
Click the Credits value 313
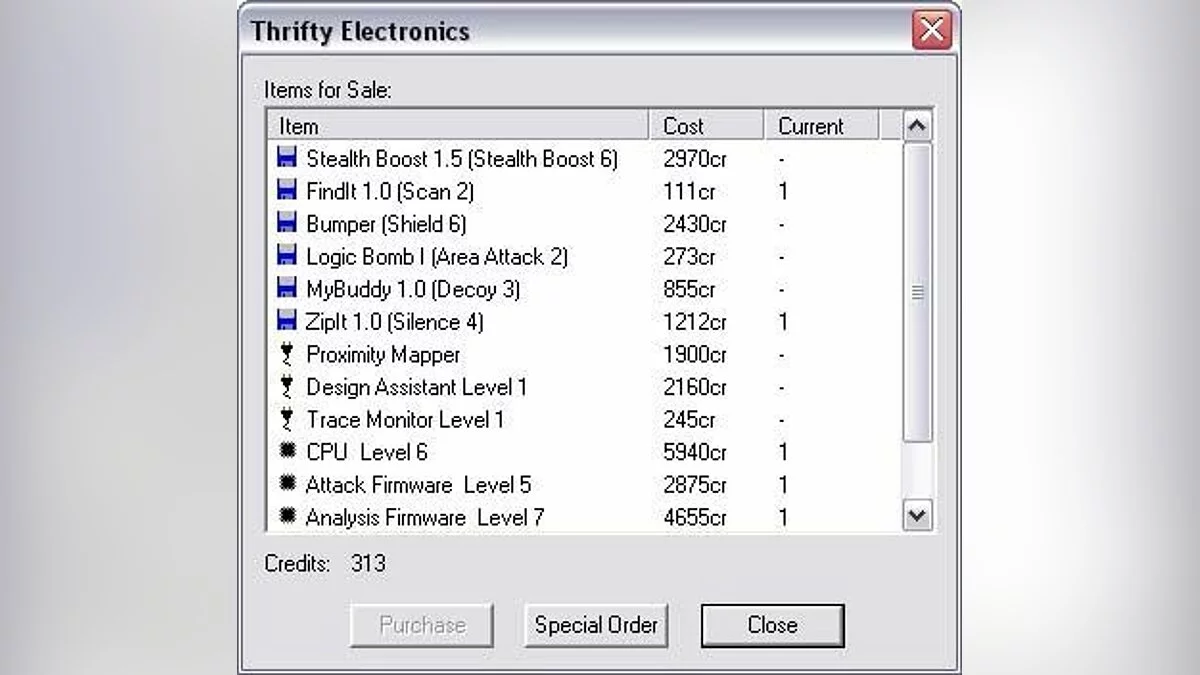point(368,563)
